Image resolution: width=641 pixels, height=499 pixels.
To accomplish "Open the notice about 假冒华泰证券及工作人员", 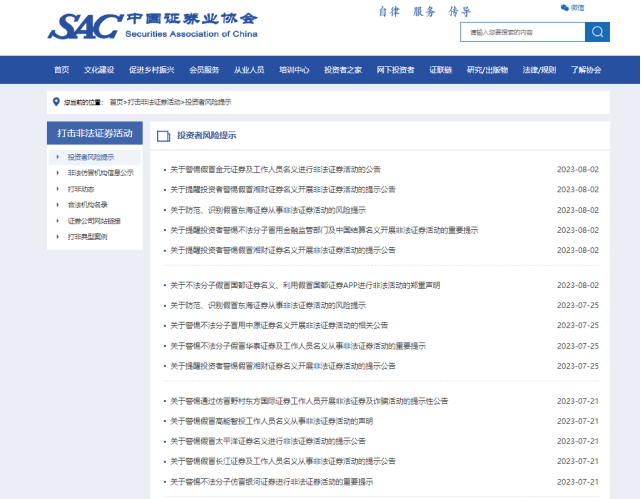I will coord(298,346).
